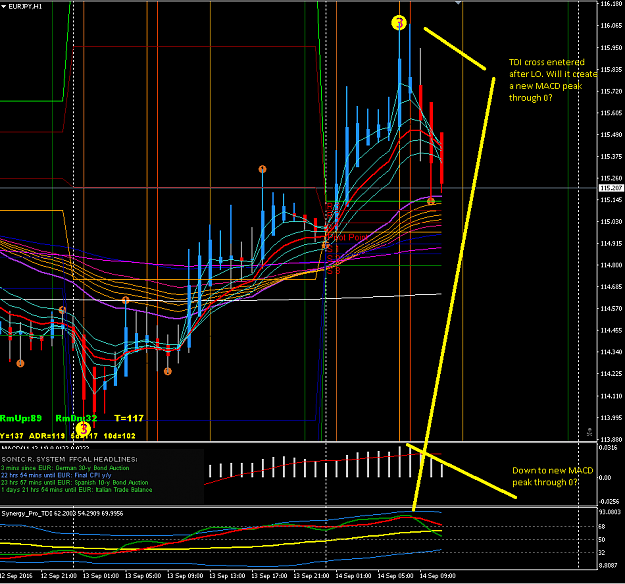The image size is (625, 584).
Task: Click 14 Sep 05:00 on time axis
Action: click(x=395, y=576)
